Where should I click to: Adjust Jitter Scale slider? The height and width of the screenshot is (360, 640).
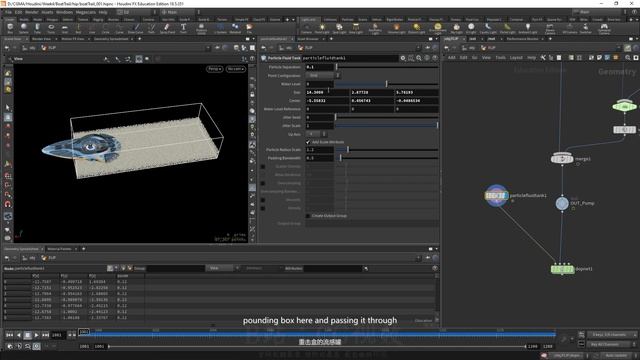click(387, 125)
